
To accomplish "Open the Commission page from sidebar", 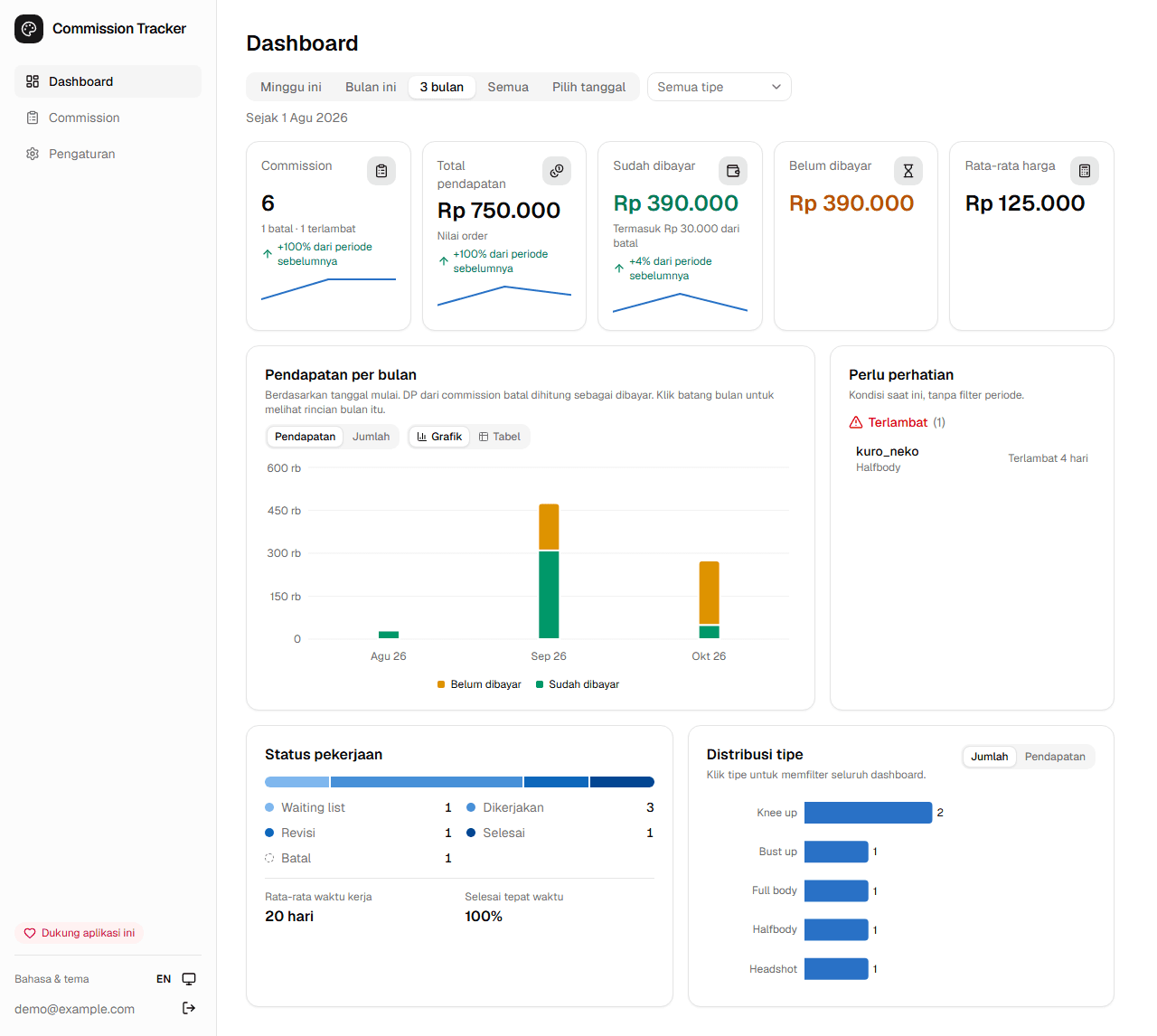I will pyautogui.click(x=108, y=118).
